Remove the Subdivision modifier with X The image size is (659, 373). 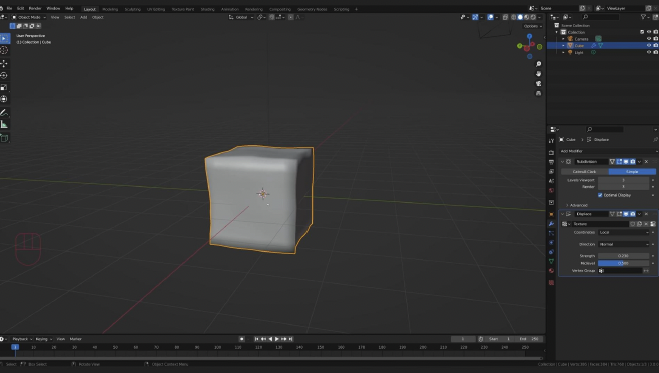point(646,162)
